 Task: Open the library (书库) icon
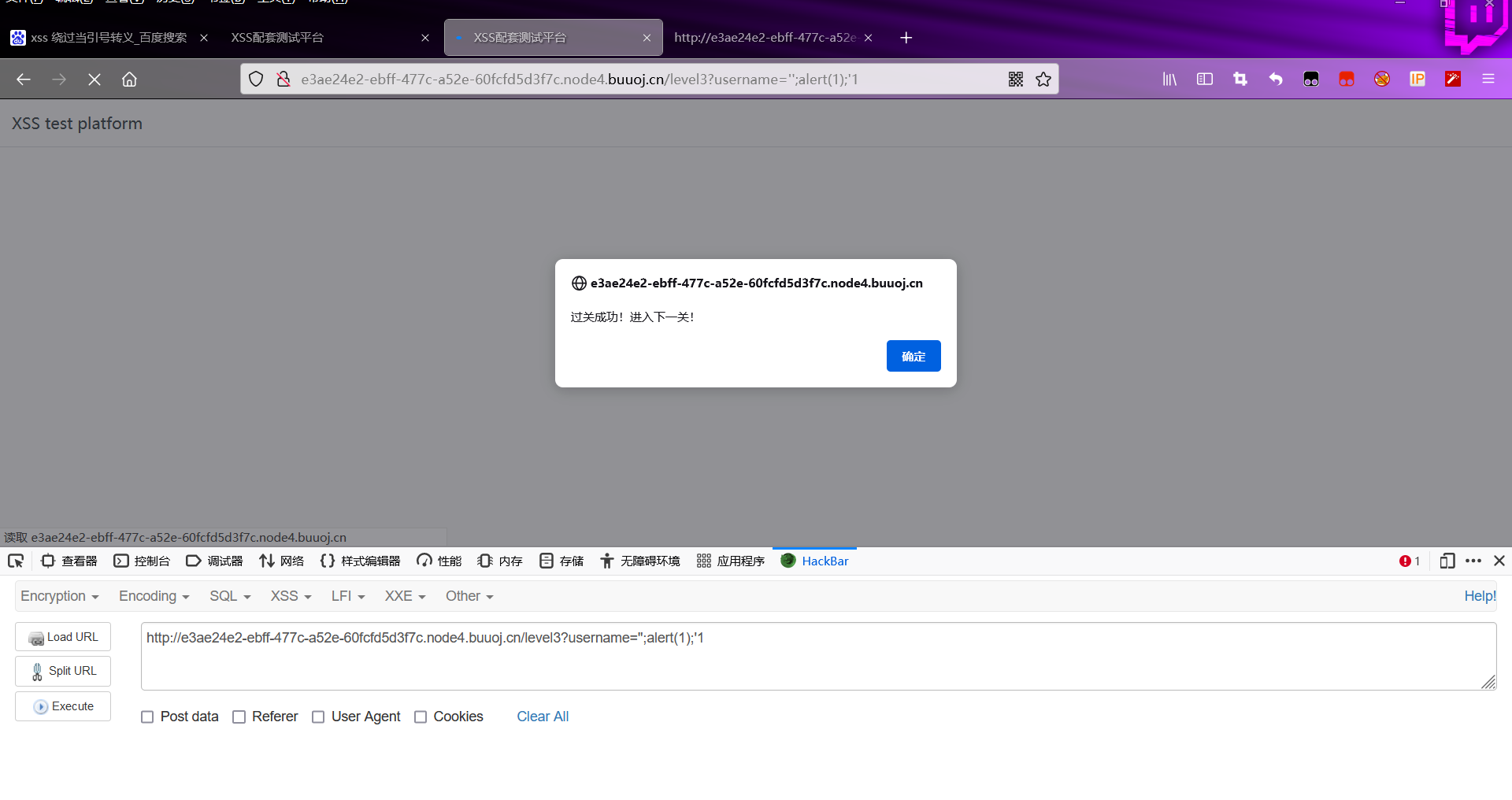coord(1169,79)
